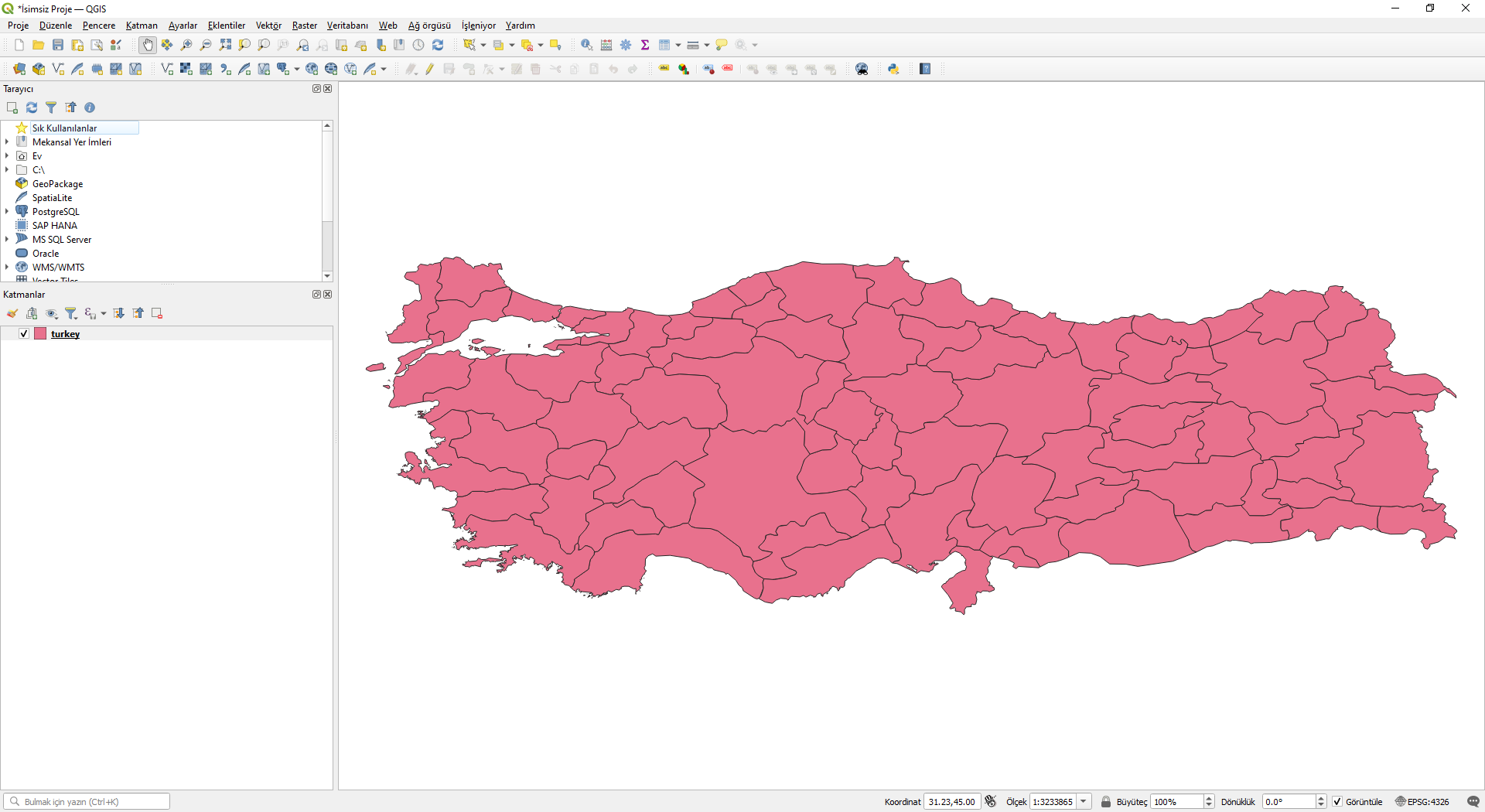This screenshot has height=812, width=1485.
Task: Increase the Döndürlük rotation spinner
Action: point(1321,798)
